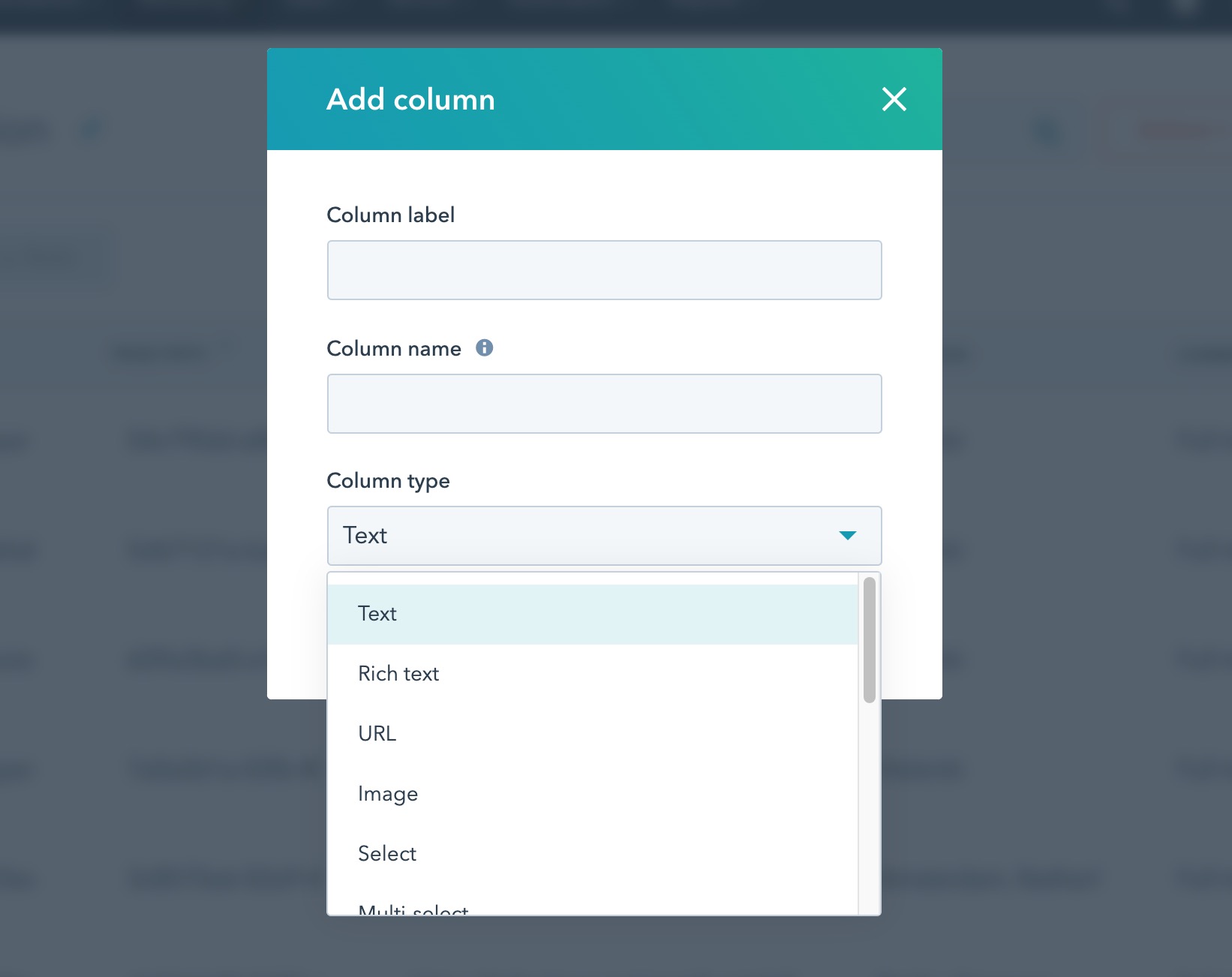Click the teal caret arrow in Column type

(848, 536)
